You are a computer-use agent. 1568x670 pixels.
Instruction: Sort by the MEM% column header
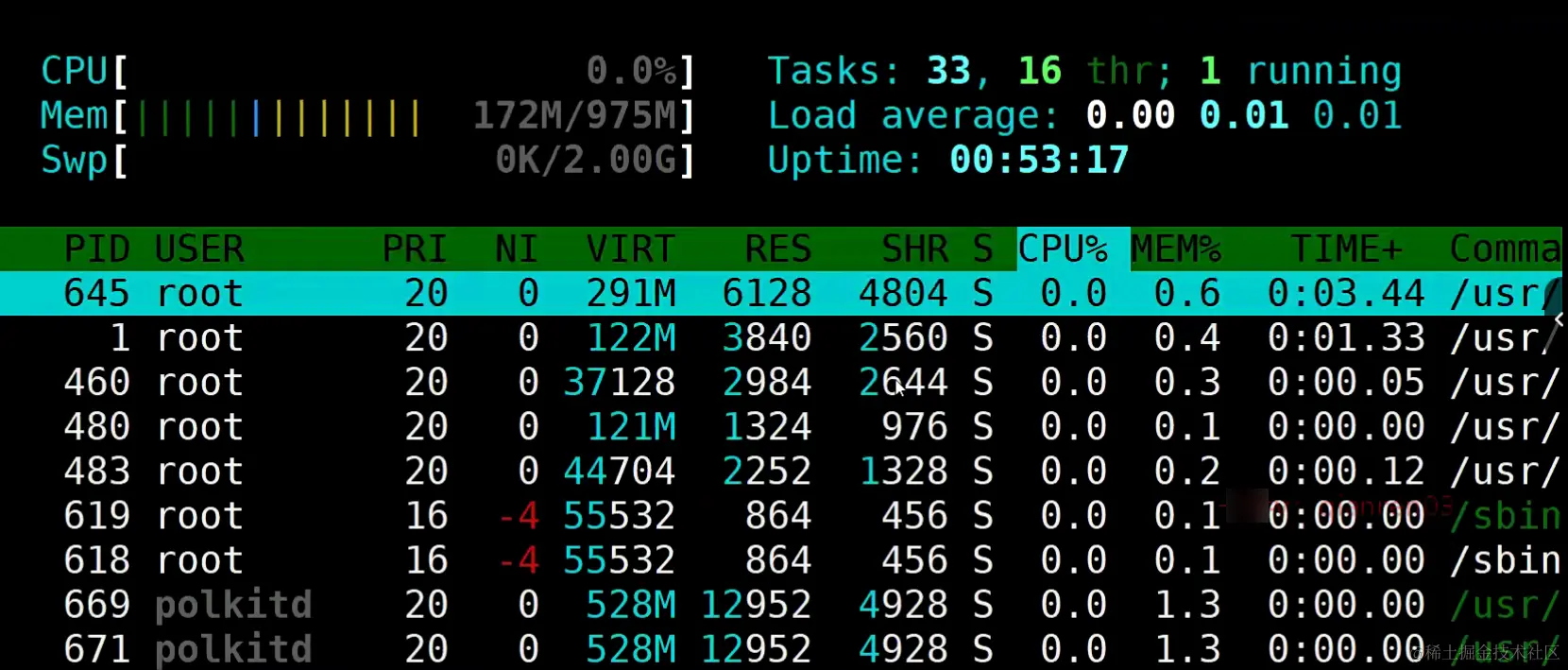coord(1176,249)
